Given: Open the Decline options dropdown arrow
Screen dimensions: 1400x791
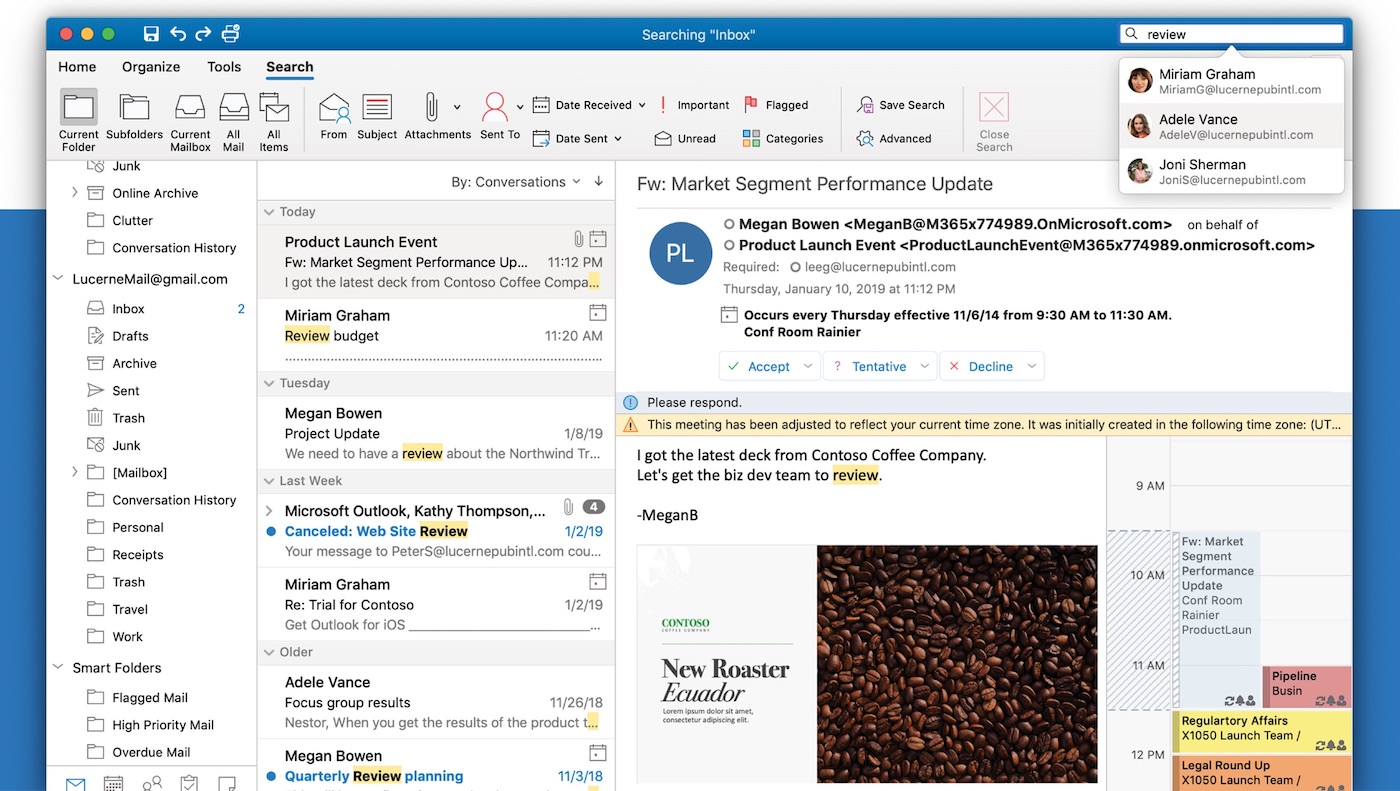Looking at the screenshot, I should [1032, 367].
